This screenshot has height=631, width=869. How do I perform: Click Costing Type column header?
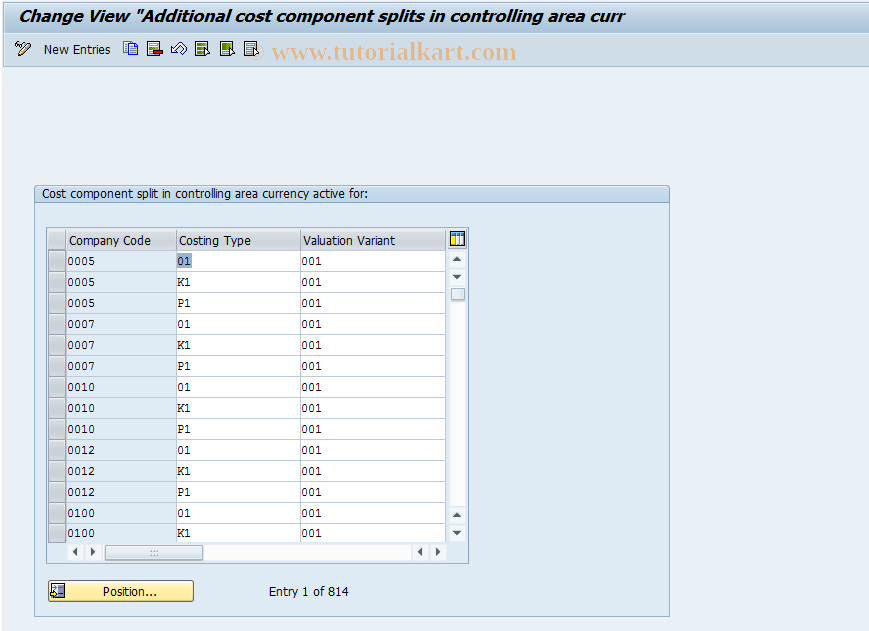[238, 240]
